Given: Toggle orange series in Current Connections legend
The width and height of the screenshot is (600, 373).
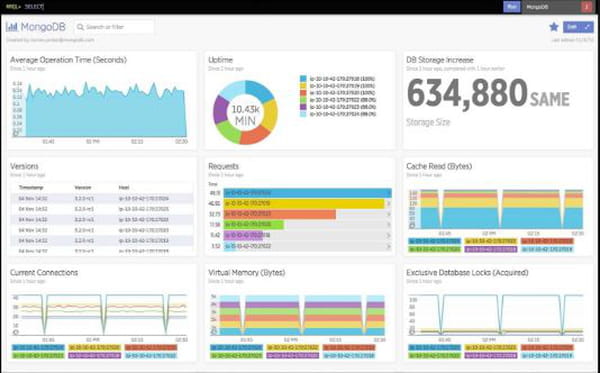Looking at the screenshot, I should point(151,348).
